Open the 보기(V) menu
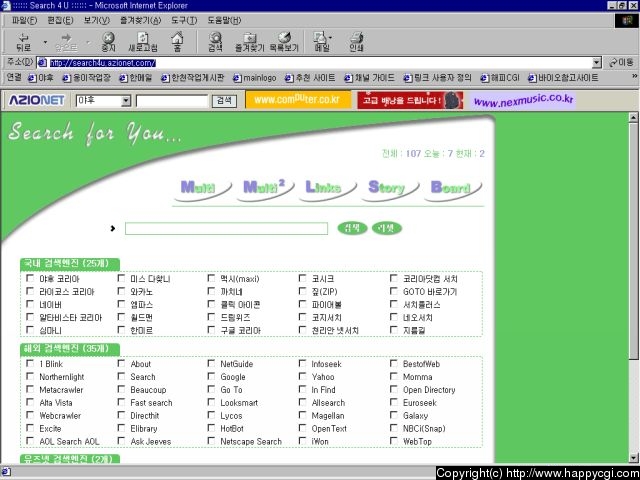Screen dimensions: 640x480 [x=96, y=20]
